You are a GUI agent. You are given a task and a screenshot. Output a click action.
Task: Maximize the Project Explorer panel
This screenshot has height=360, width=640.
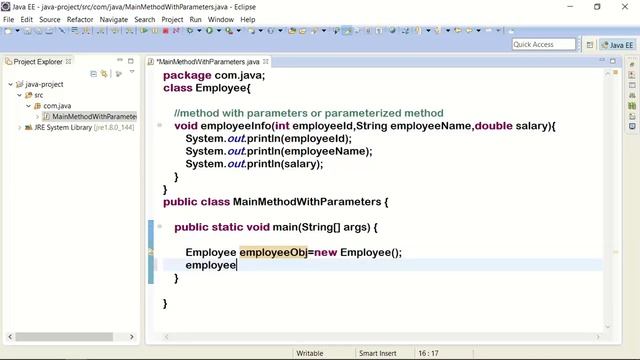pyautogui.click(x=131, y=61)
